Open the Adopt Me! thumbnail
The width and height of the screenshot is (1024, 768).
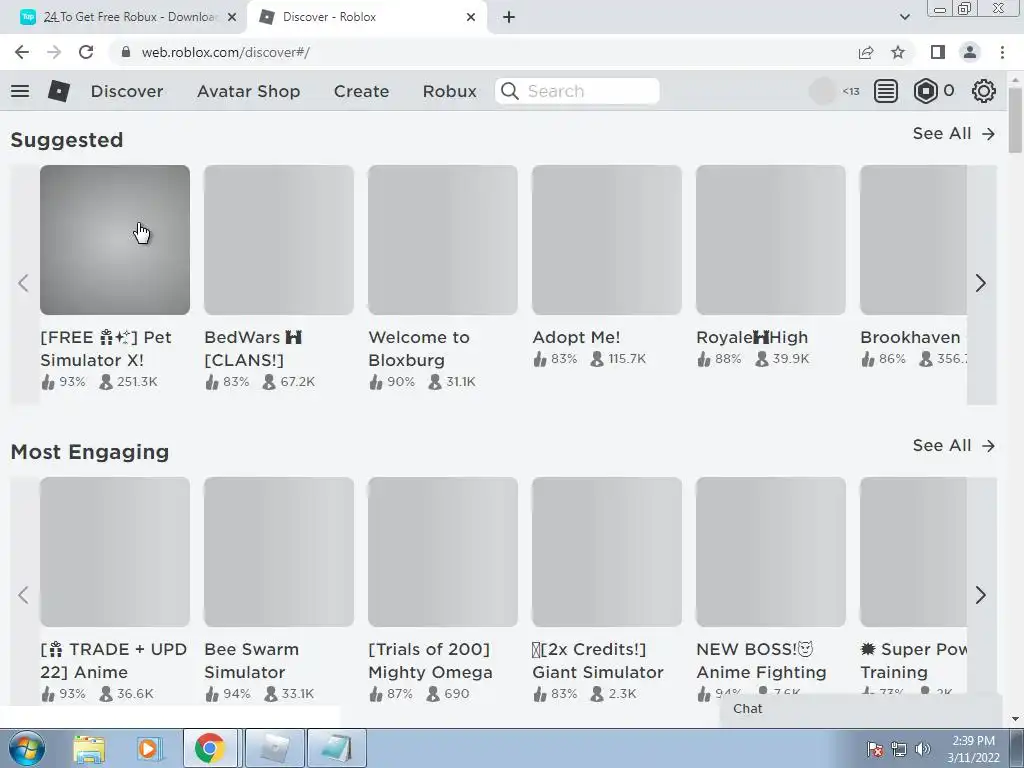pos(607,240)
